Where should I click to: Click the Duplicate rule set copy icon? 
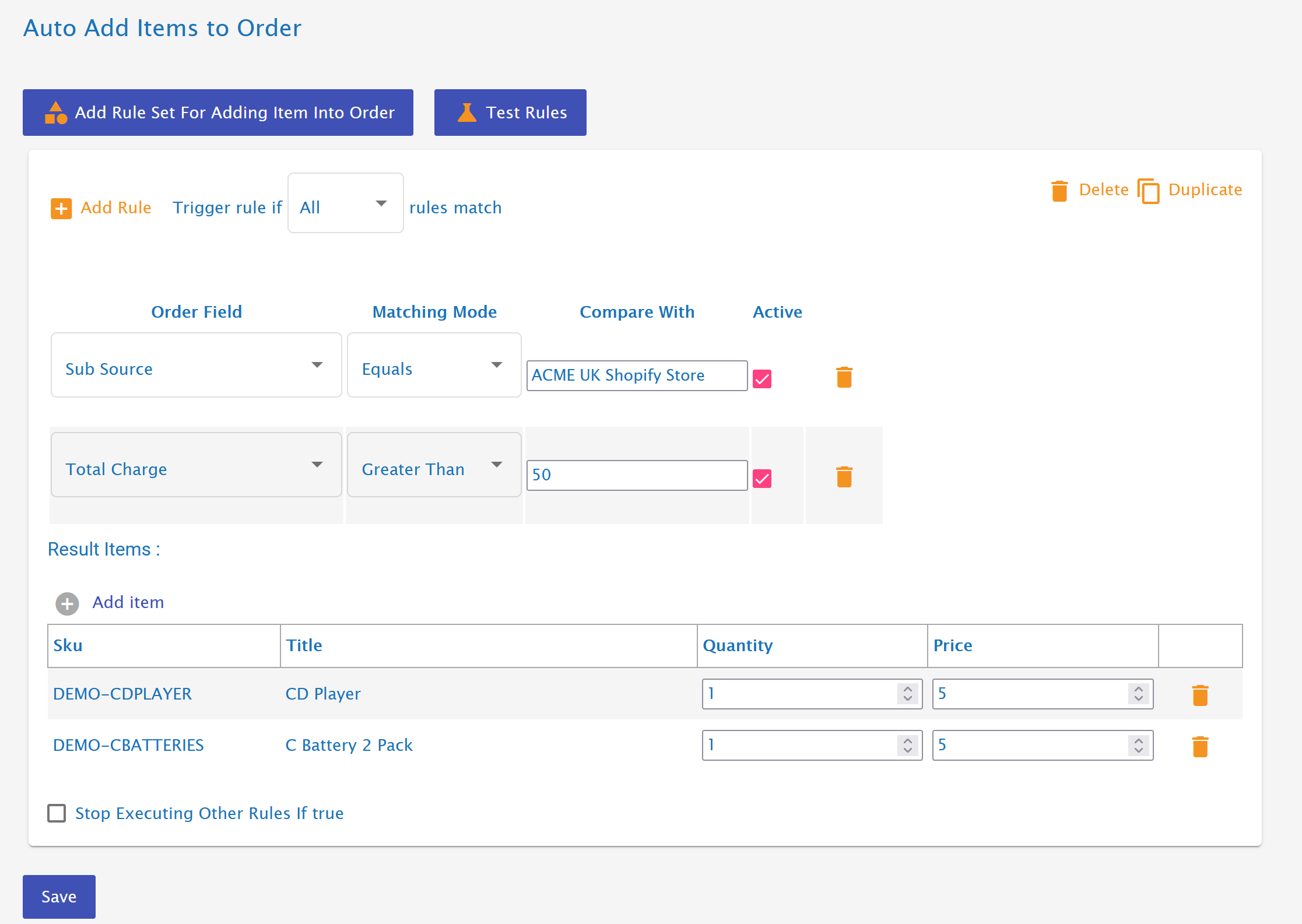pyautogui.click(x=1148, y=191)
